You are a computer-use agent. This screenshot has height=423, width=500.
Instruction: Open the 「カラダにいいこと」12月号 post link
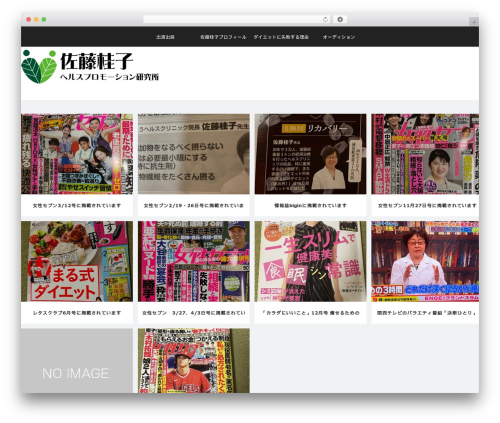tap(310, 313)
